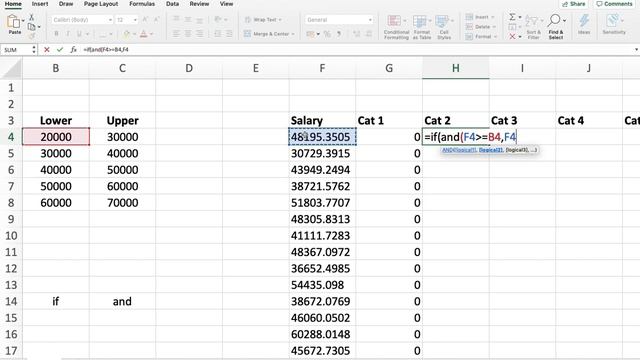Click the Delete cells button
640x360 pixels.
click(481, 27)
